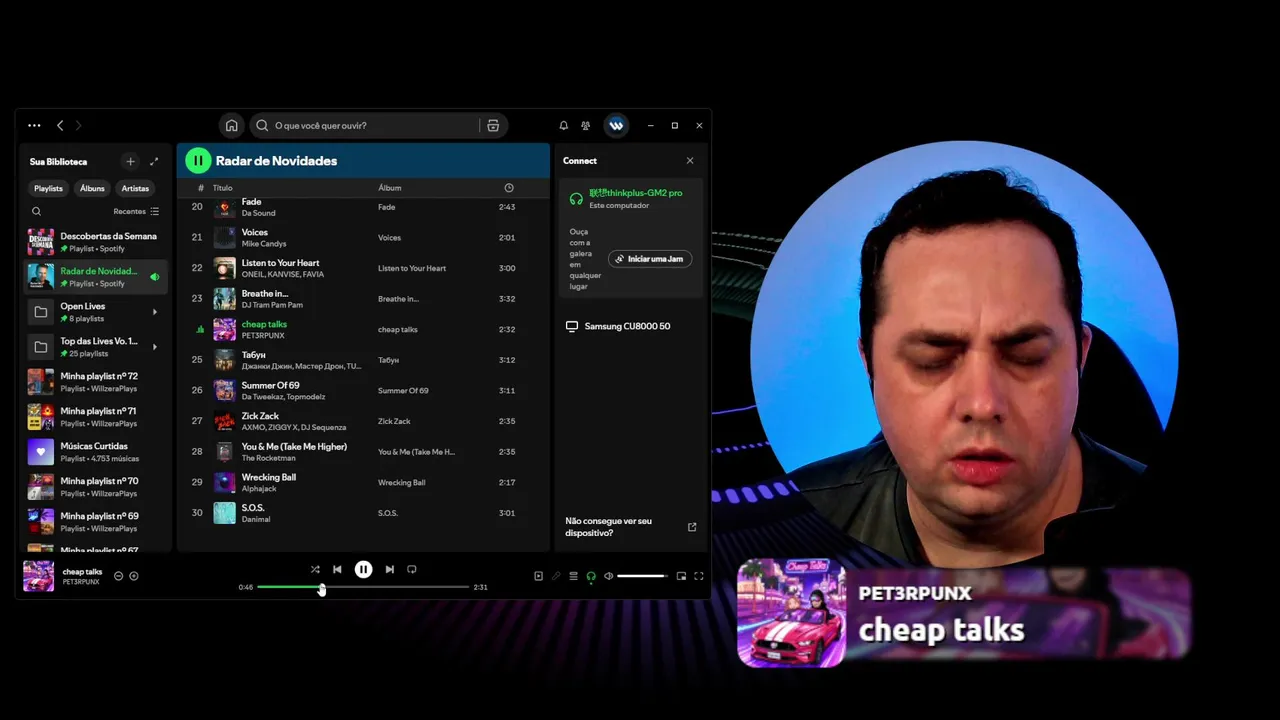Select track Табун

click(363, 360)
